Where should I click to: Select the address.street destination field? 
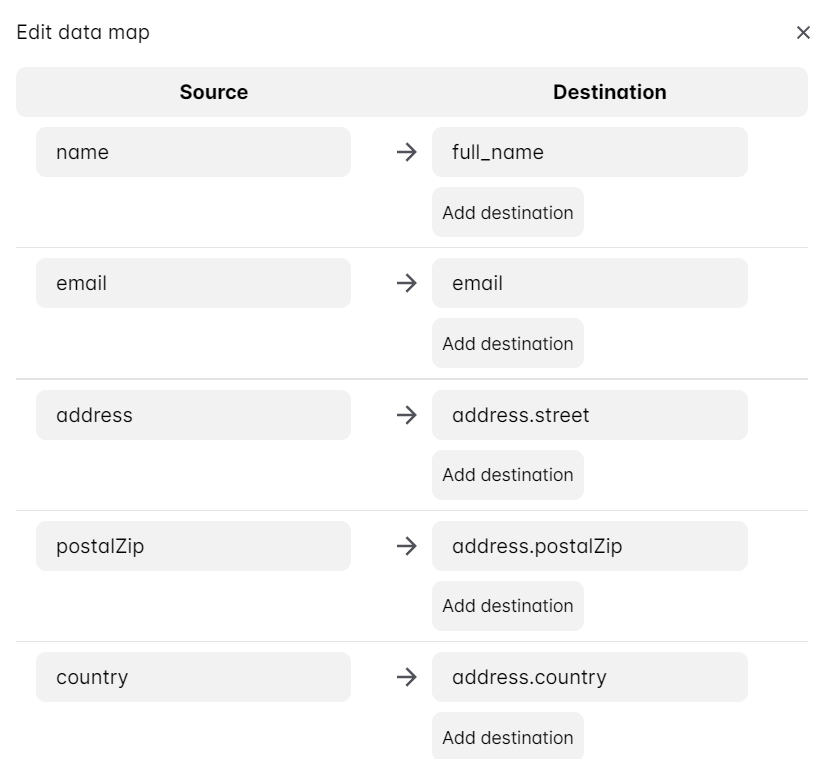pyautogui.click(x=589, y=415)
